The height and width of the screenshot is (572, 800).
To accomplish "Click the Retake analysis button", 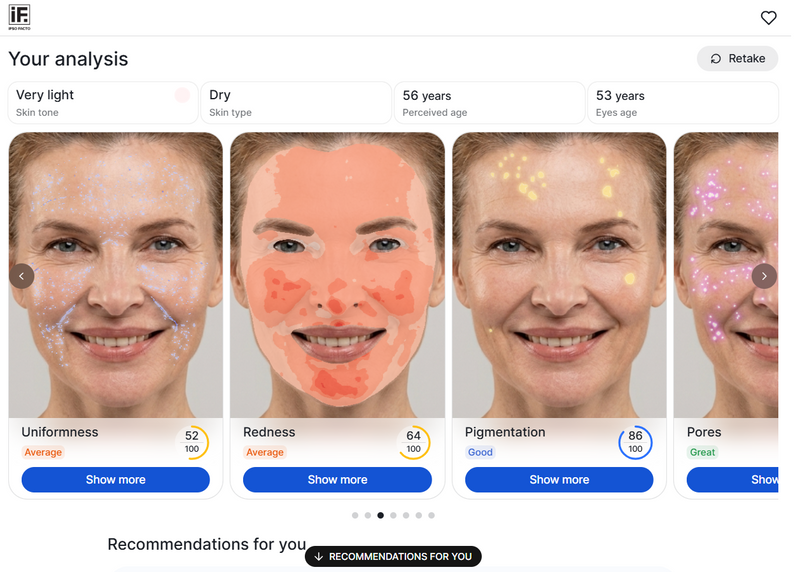I will pyautogui.click(x=737, y=59).
